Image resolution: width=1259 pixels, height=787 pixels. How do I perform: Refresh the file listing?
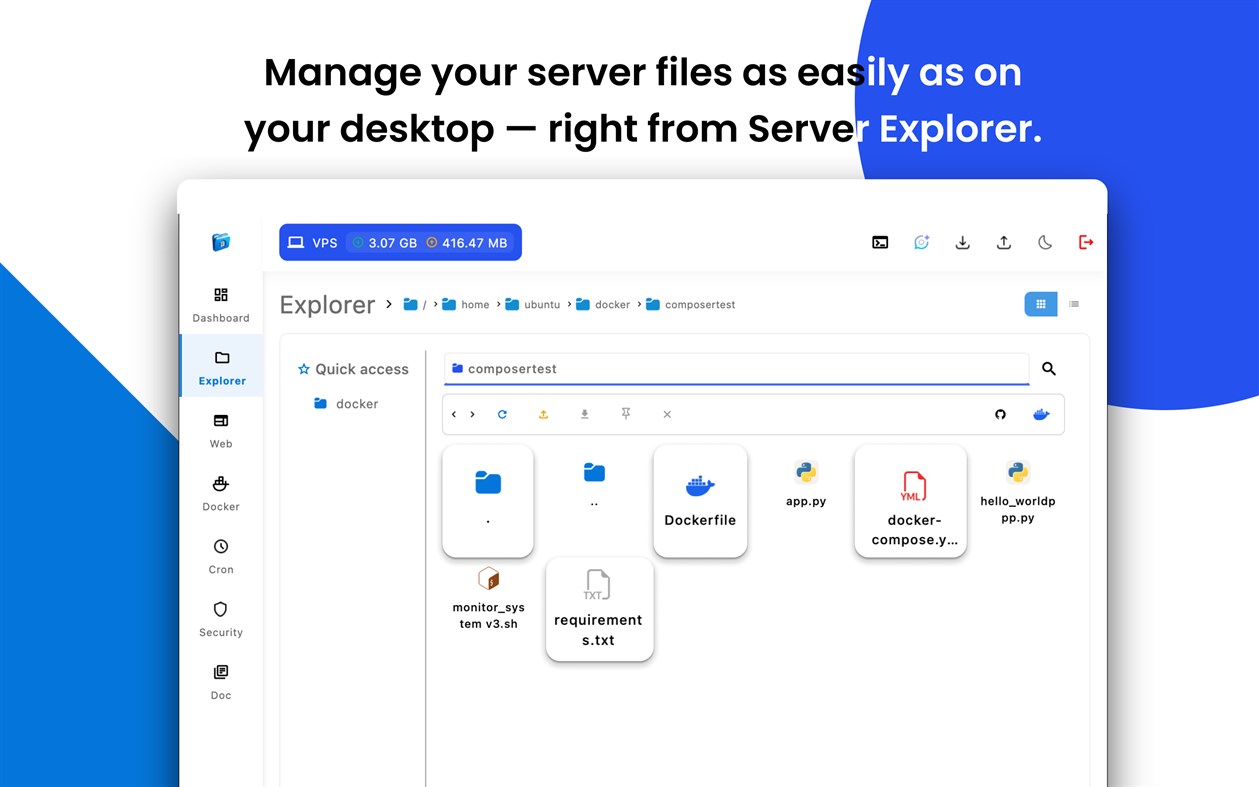(x=502, y=413)
